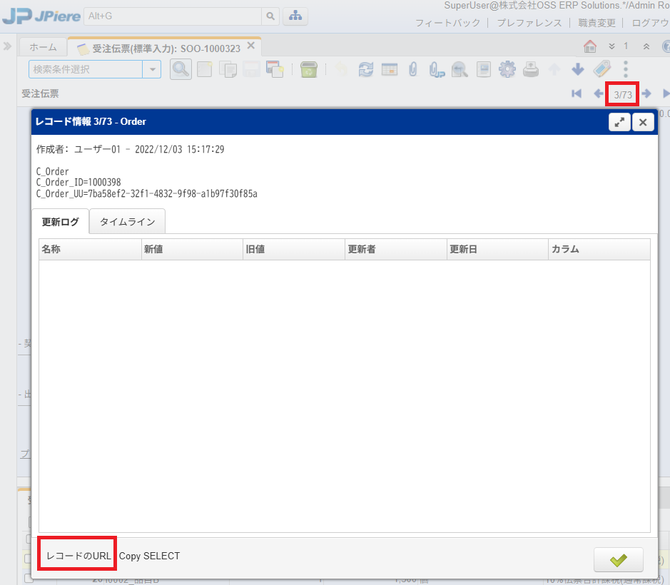Expand the left side panel chevron

click(7, 46)
